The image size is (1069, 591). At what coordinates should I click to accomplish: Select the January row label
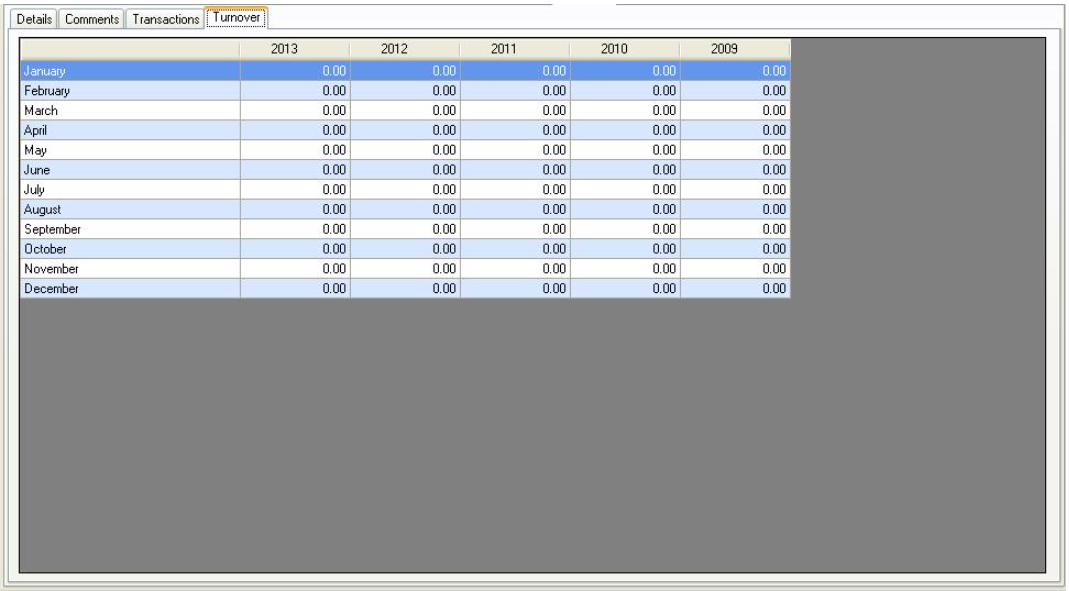click(130, 71)
